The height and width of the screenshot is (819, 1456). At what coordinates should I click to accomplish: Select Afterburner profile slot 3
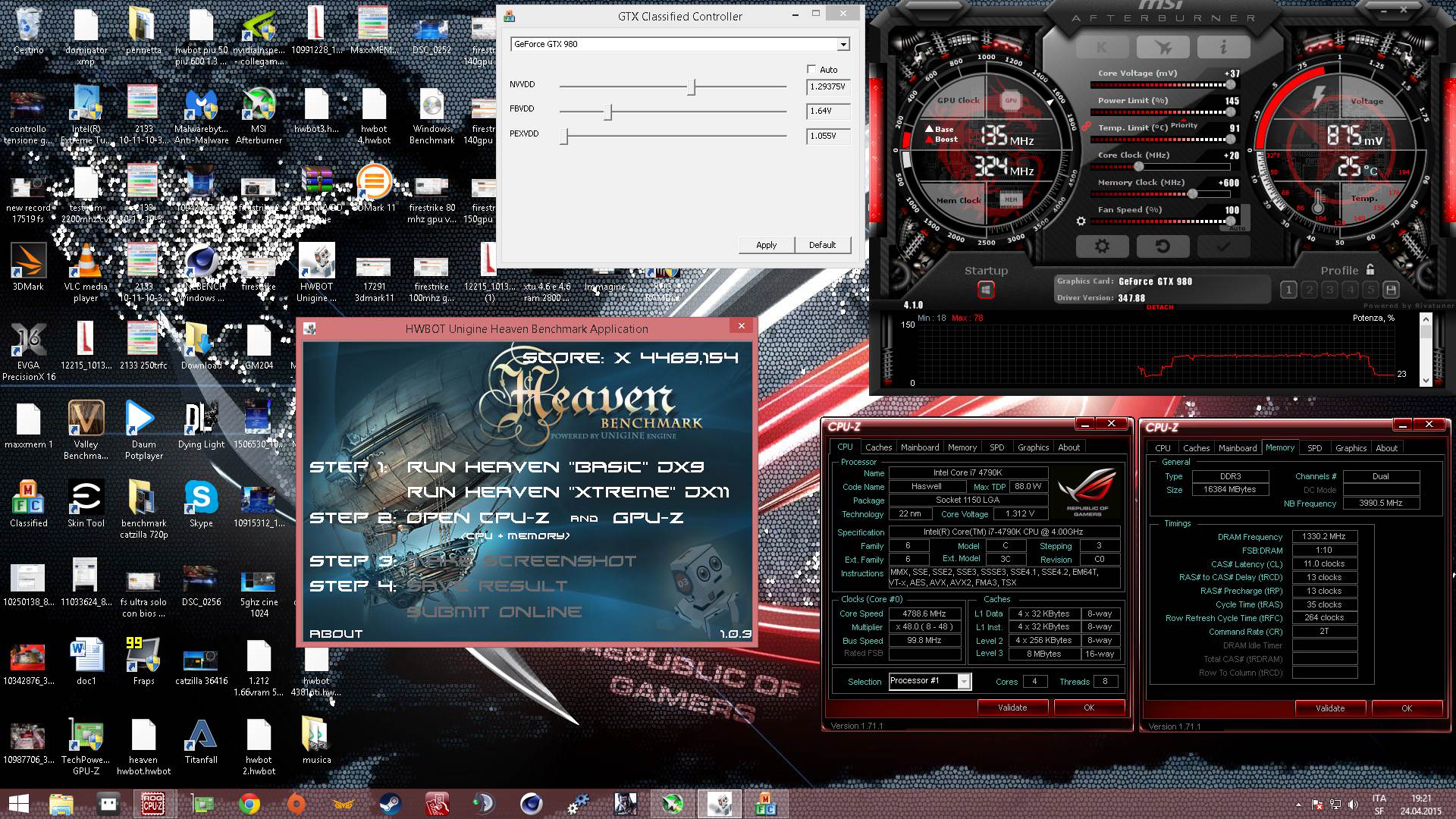click(x=1329, y=290)
